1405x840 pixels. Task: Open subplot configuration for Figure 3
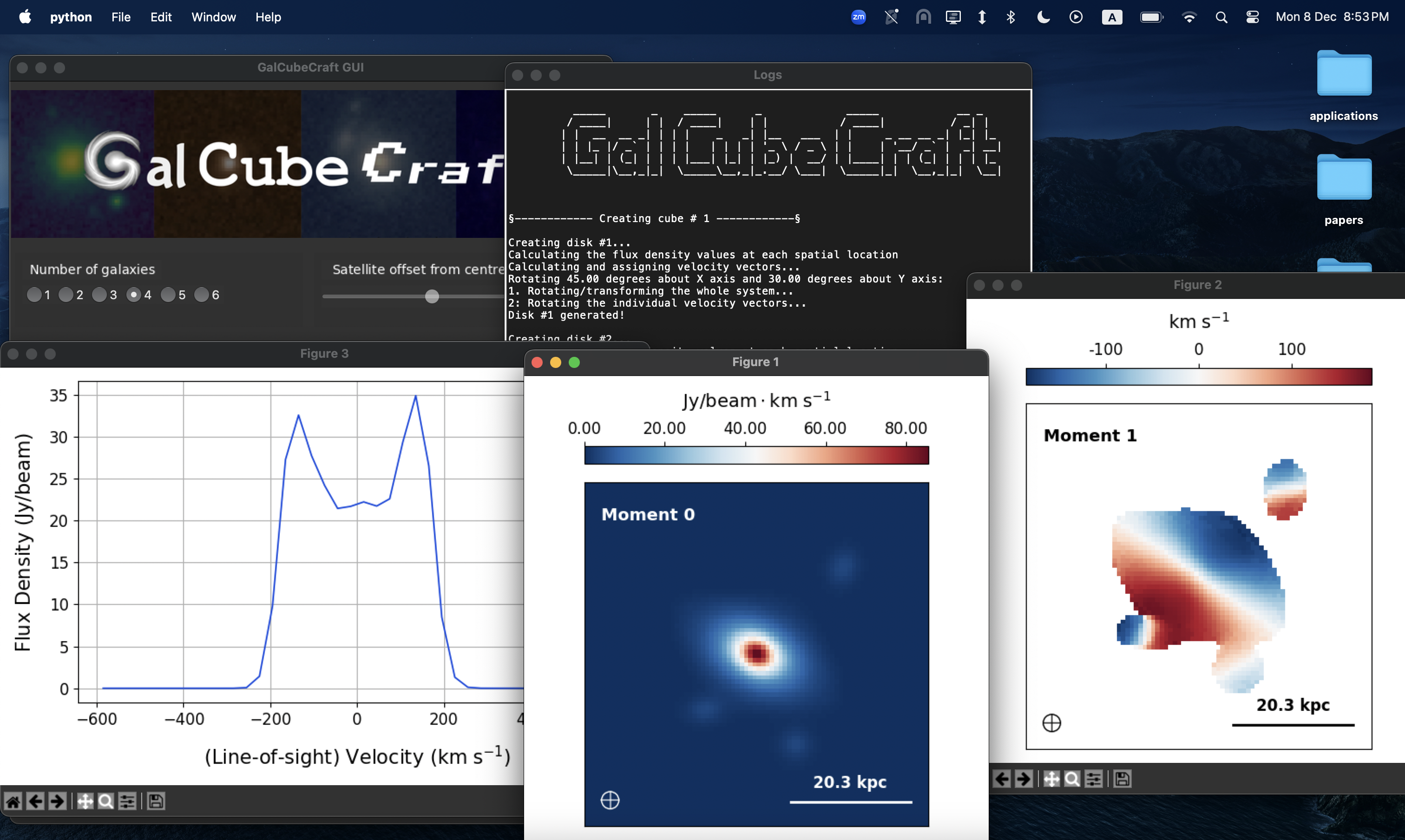click(127, 801)
